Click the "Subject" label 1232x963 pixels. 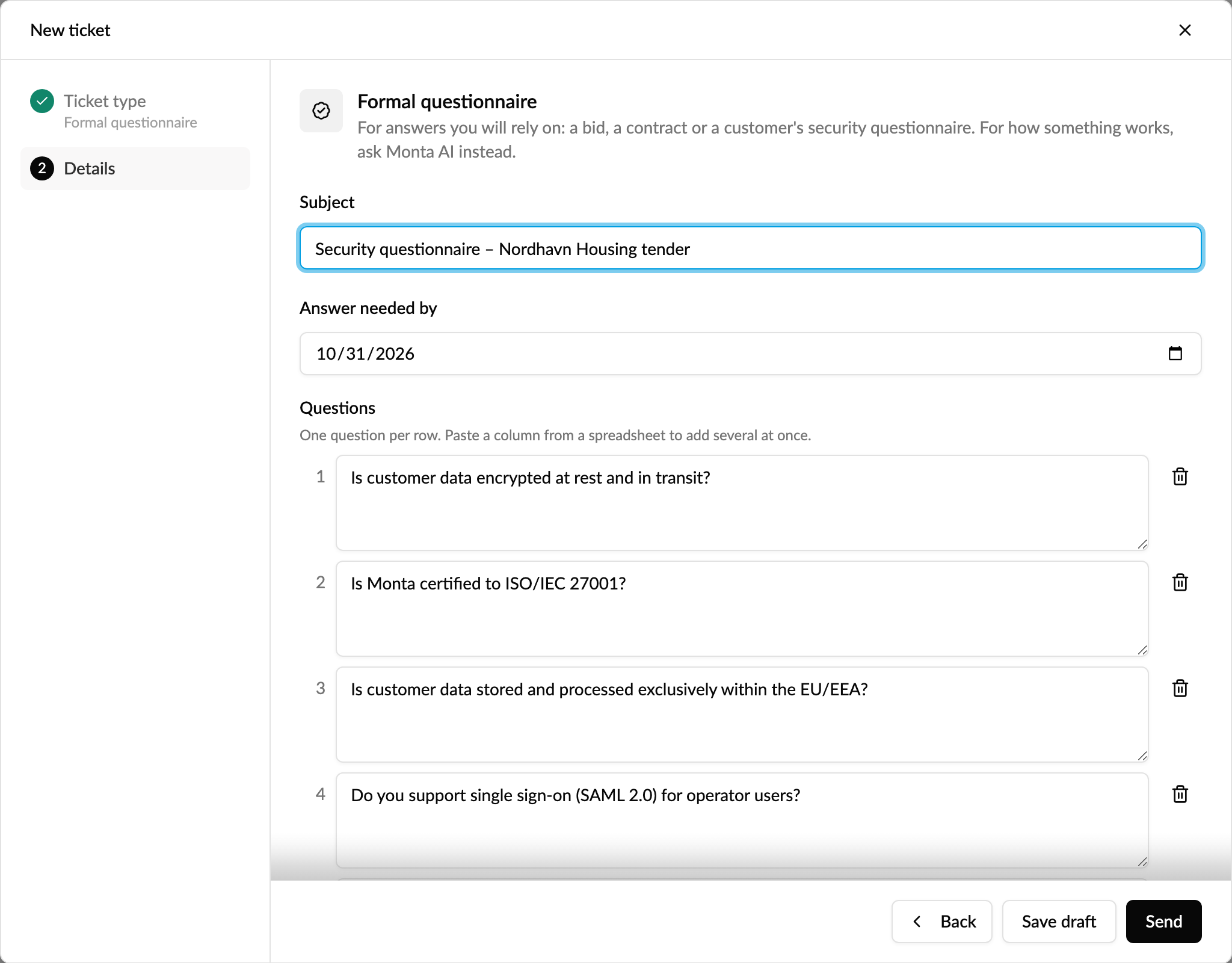[327, 202]
